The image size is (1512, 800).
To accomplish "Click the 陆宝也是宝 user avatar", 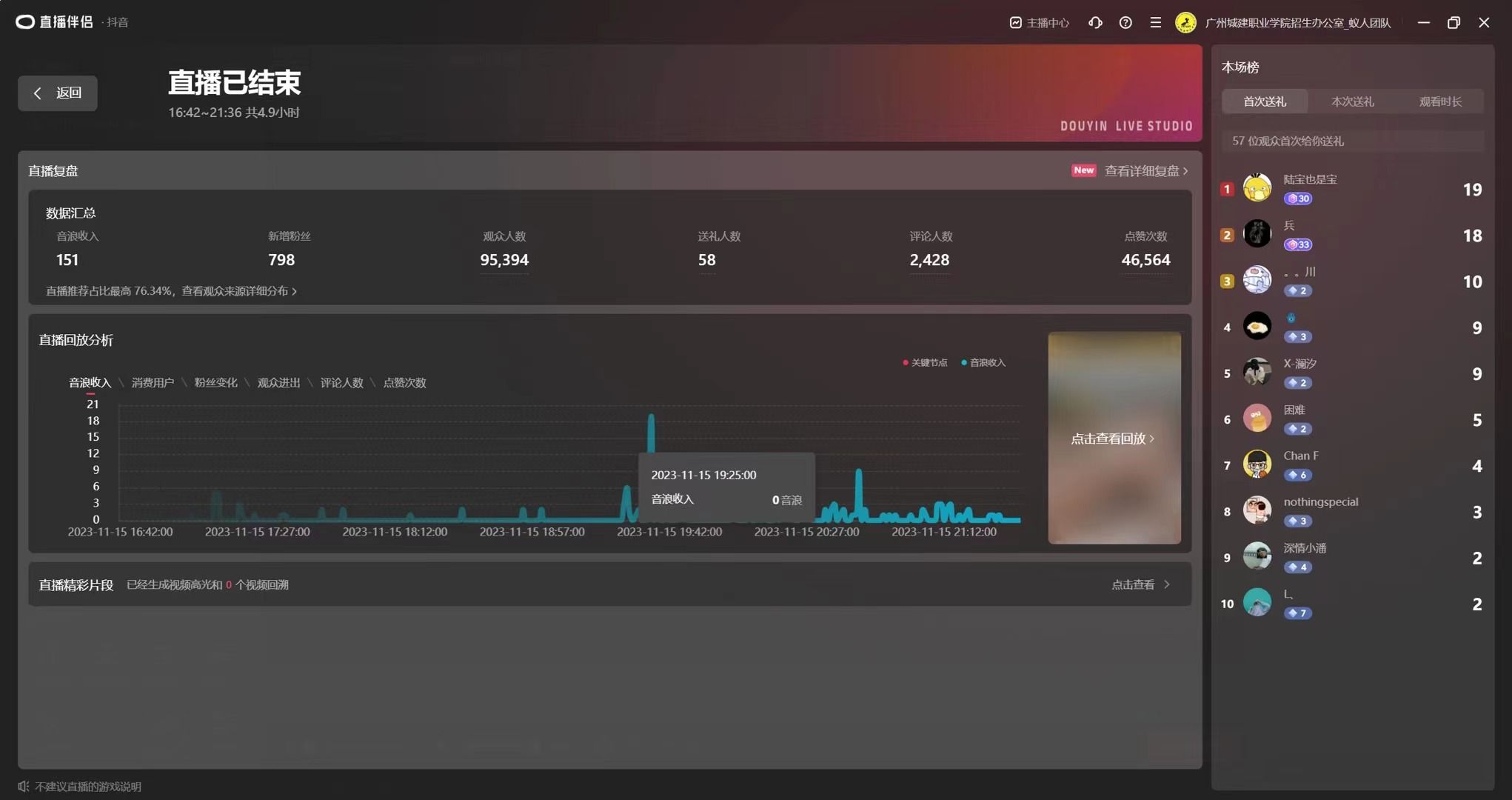I will (x=1257, y=188).
